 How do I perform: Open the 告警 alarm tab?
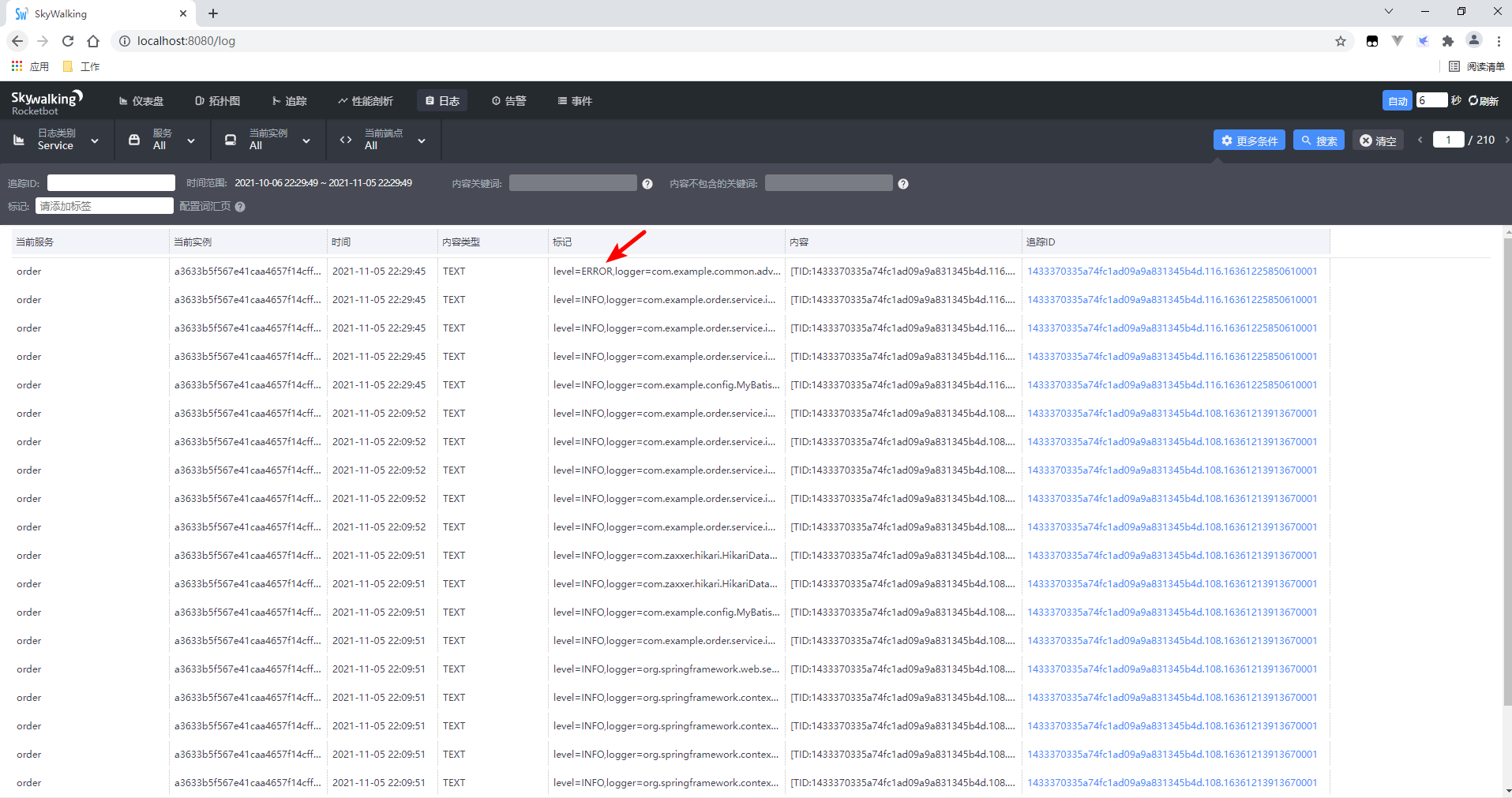[508, 101]
